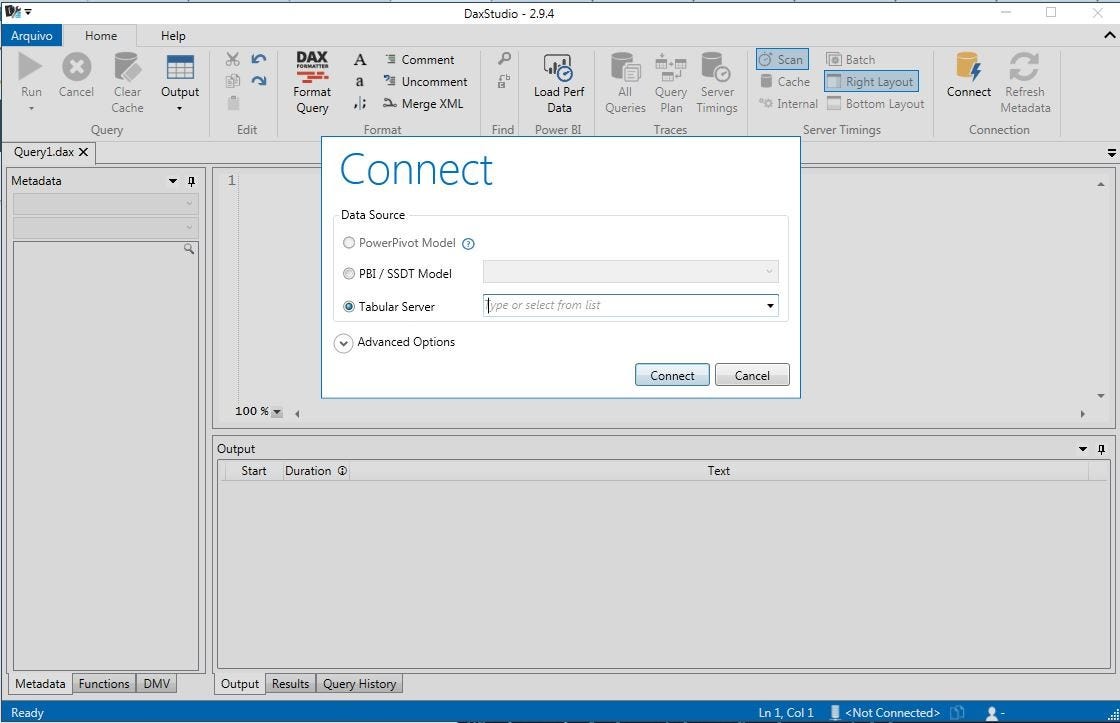
Task: Open the 100 % zoom dropdown
Action: pyautogui.click(x=277, y=412)
